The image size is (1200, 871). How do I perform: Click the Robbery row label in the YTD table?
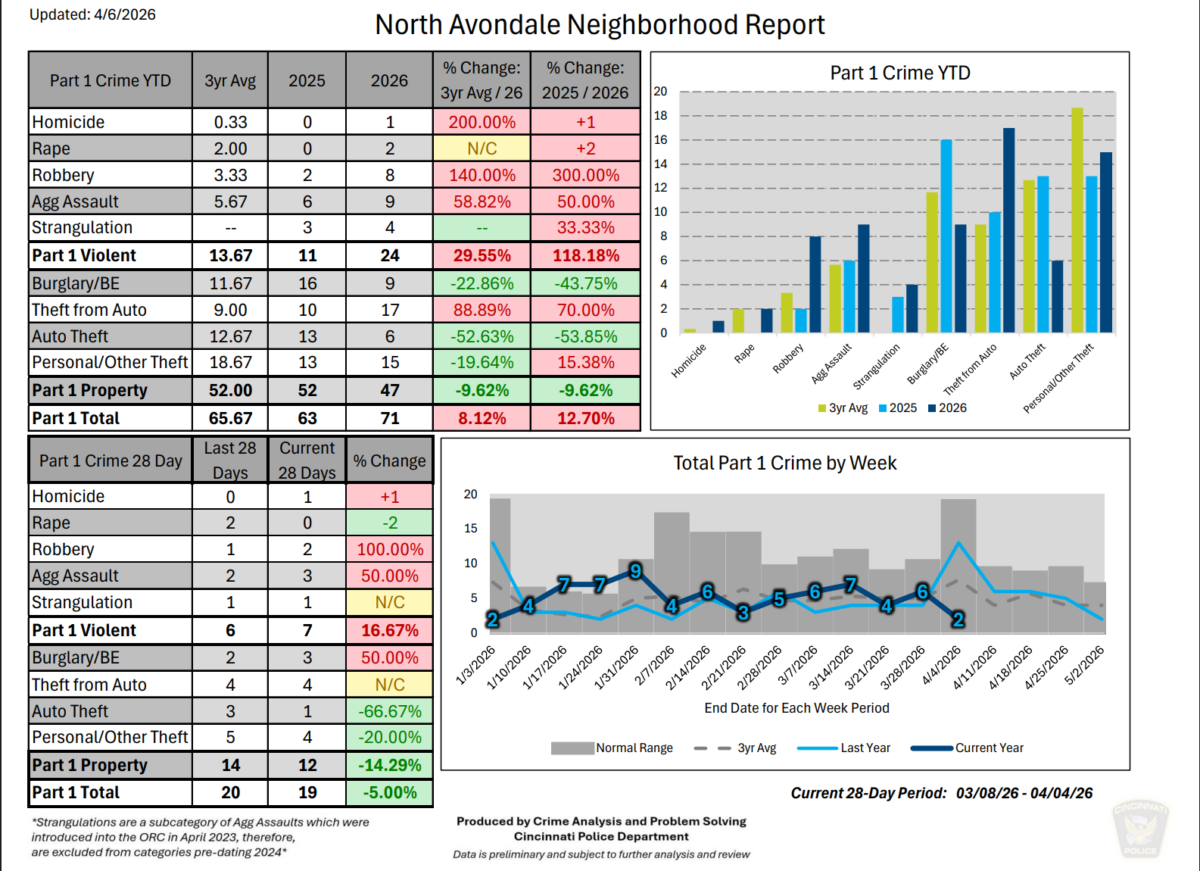62,174
